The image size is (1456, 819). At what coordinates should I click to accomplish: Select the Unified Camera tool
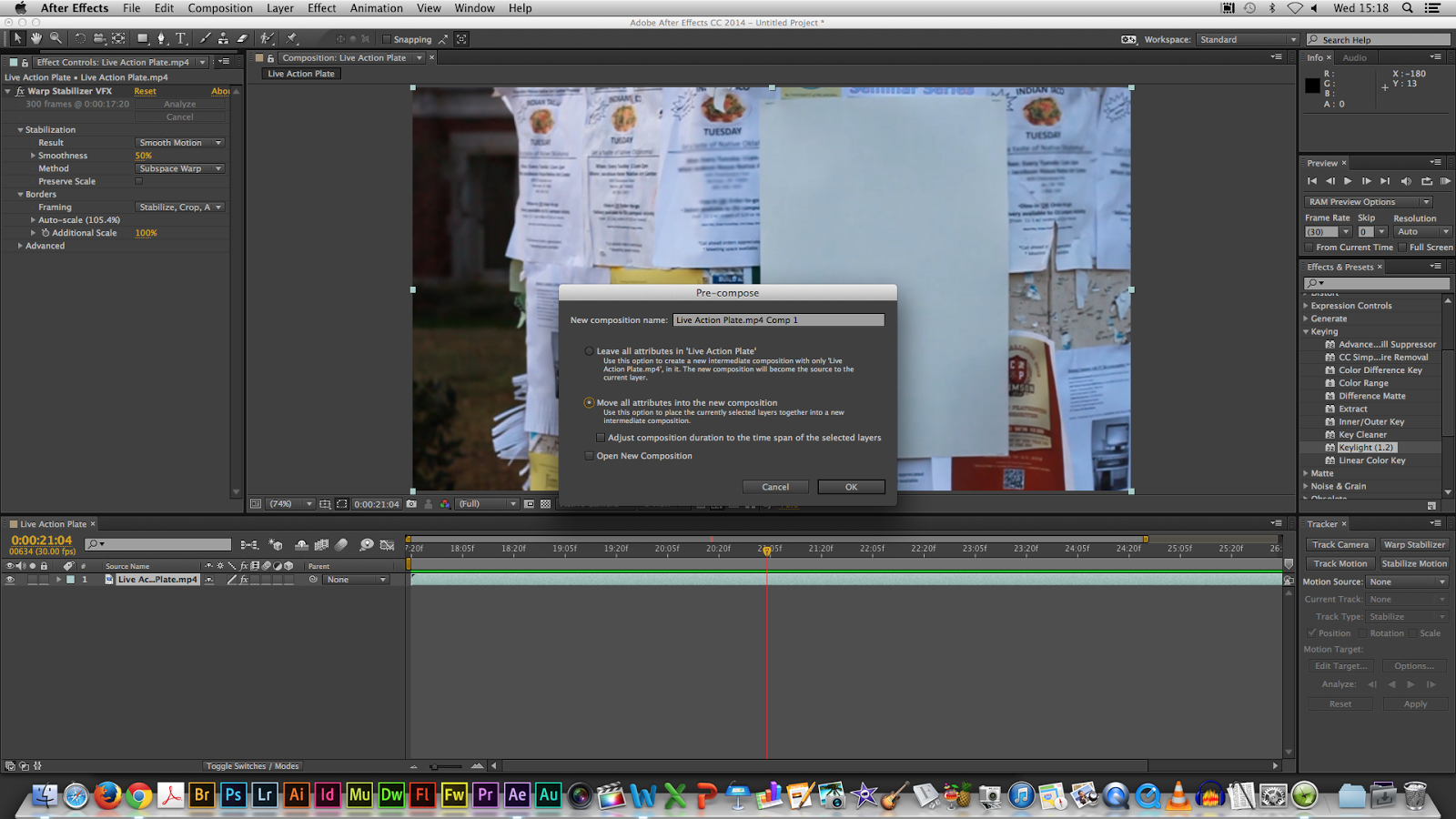pos(99,38)
